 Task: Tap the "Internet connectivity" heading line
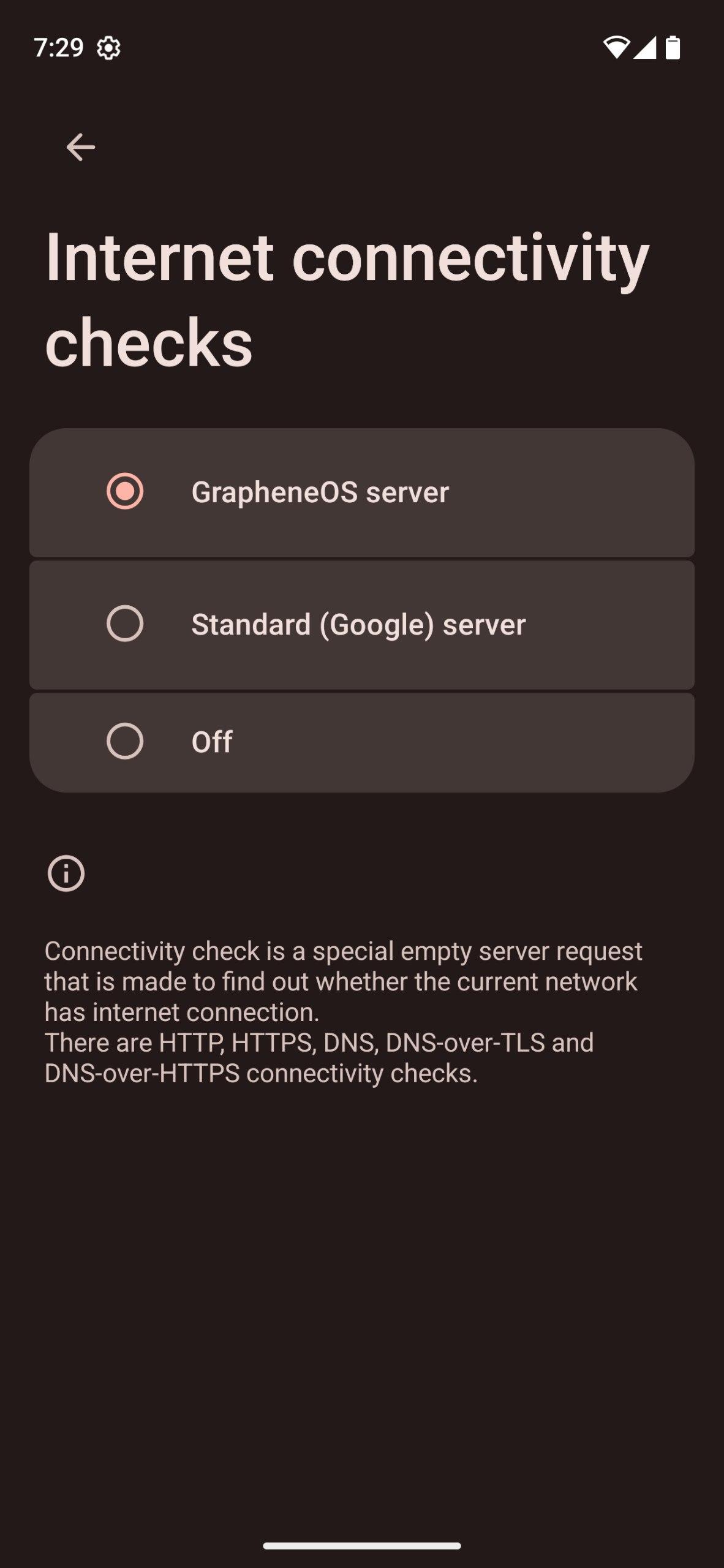click(x=347, y=257)
